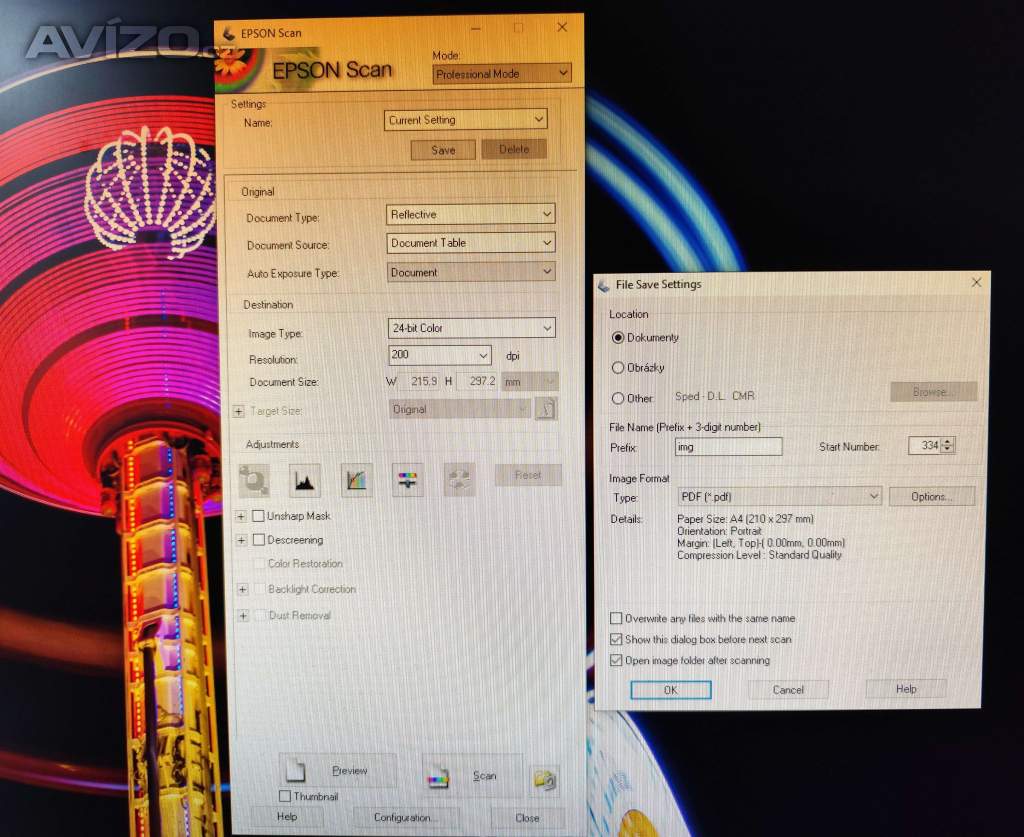Click File Save Settings title icon
1024x837 pixels.
click(604, 285)
